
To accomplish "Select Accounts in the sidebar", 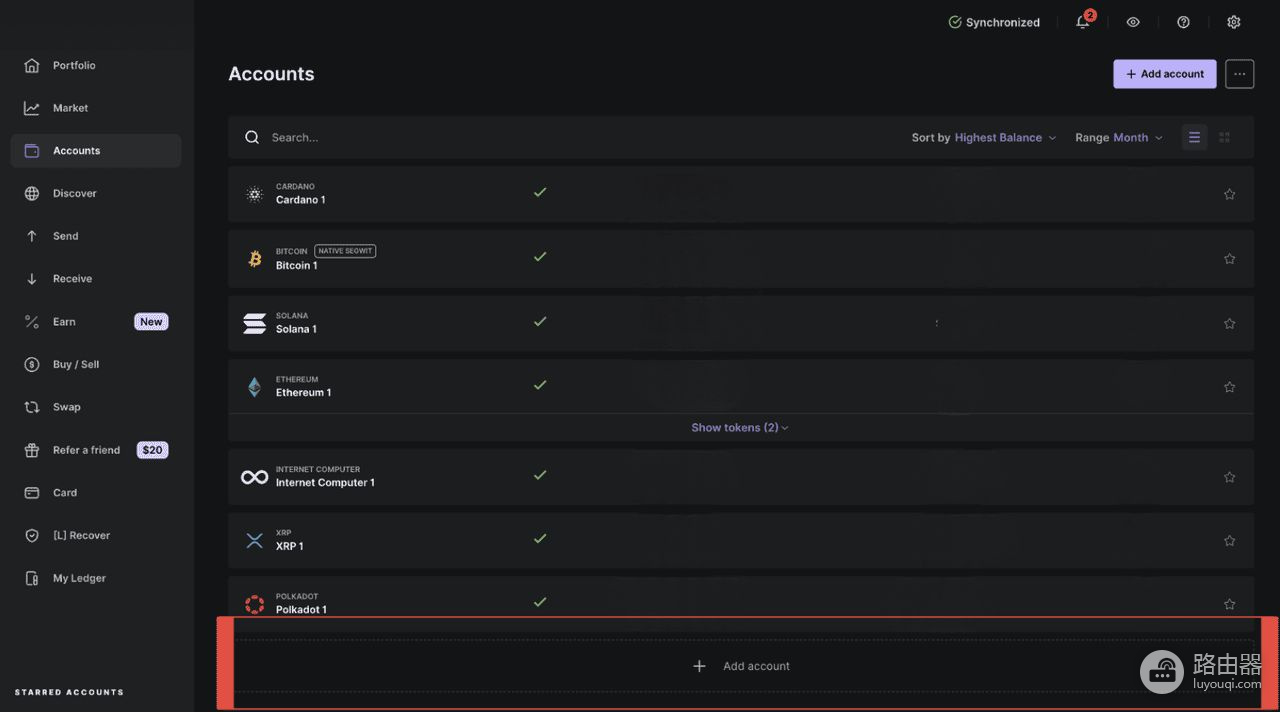I will [x=96, y=151].
